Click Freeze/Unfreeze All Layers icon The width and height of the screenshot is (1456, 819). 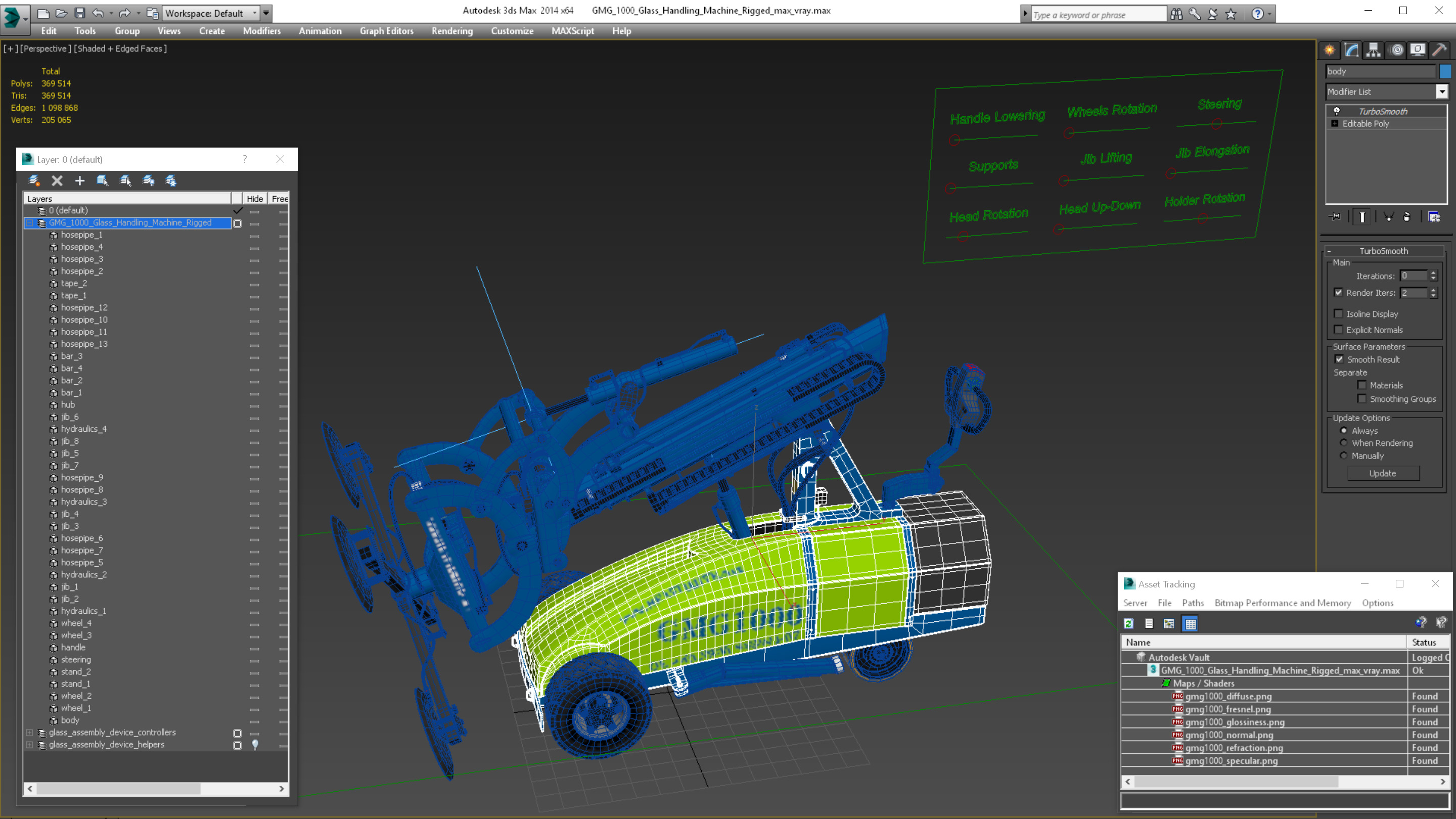coord(171,180)
